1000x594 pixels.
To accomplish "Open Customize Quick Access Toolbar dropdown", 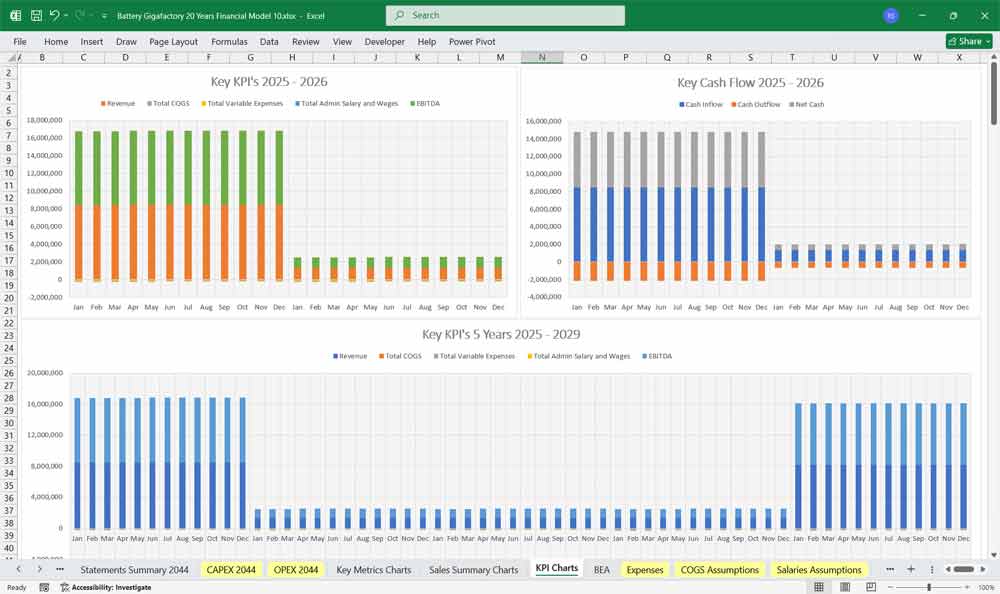I will [x=104, y=16].
